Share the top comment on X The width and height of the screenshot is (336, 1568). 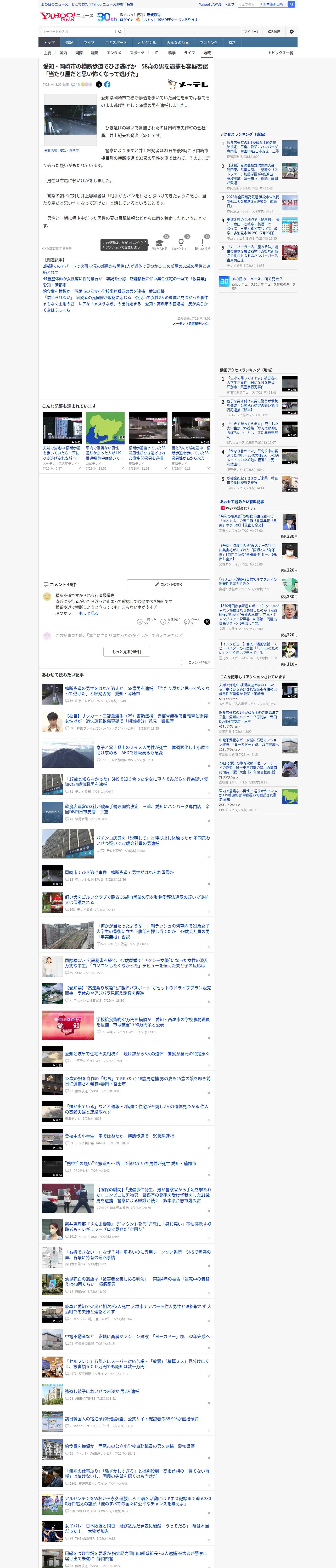207,621
